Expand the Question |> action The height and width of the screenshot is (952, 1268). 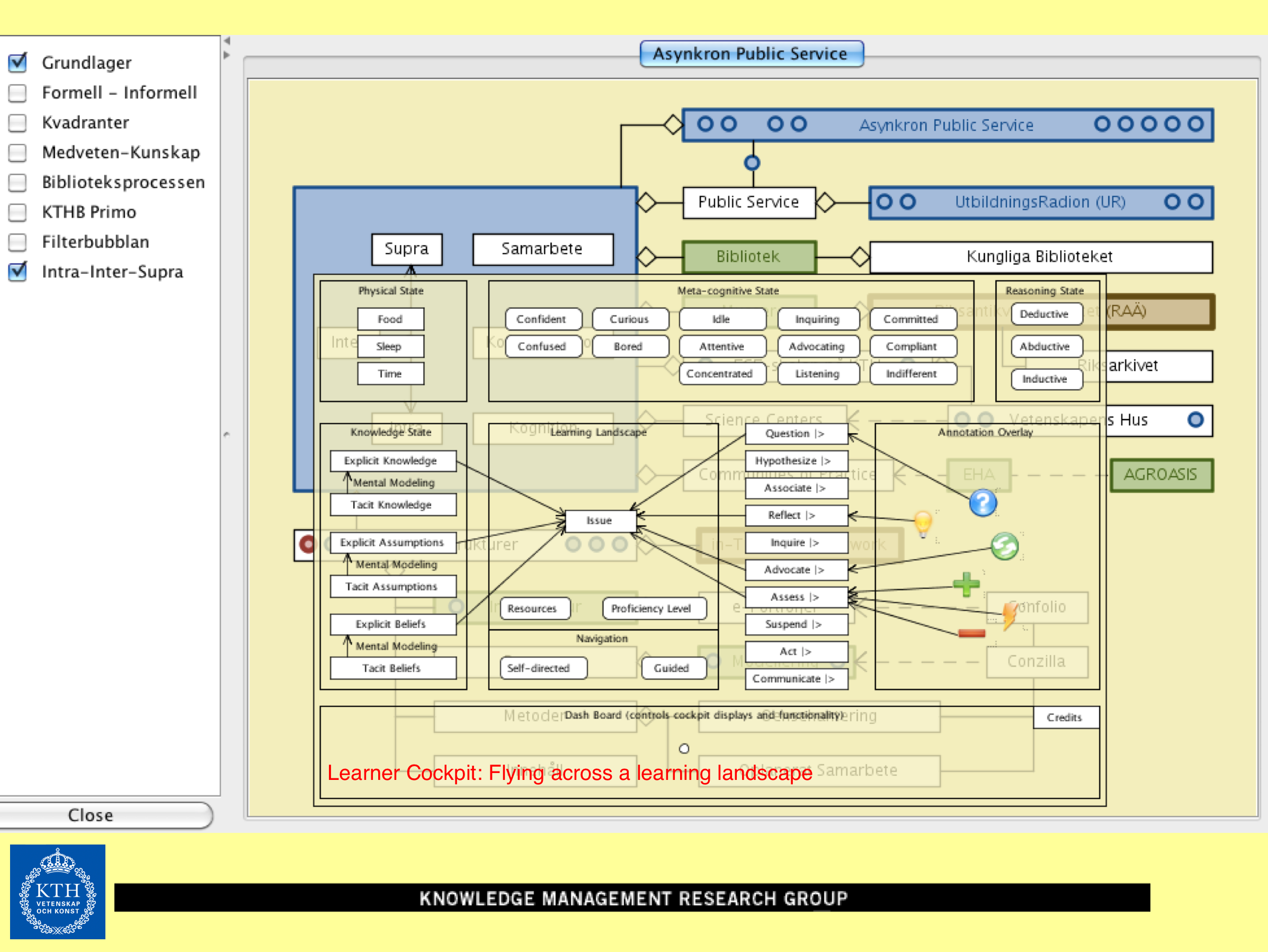point(796,434)
